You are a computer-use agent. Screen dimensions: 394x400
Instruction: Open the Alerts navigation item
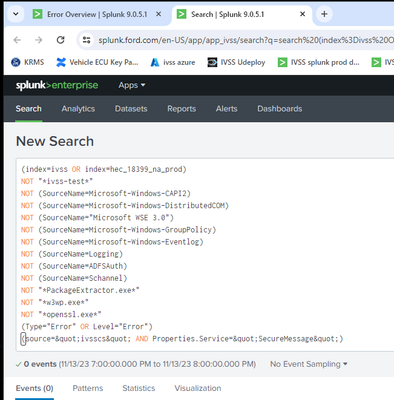point(227,109)
